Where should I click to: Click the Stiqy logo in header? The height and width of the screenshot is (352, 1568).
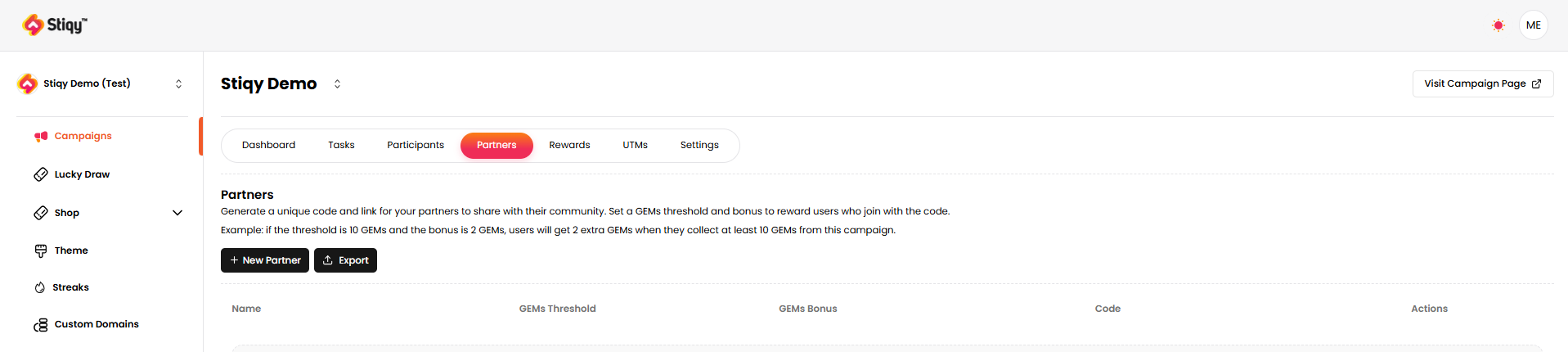(x=55, y=25)
